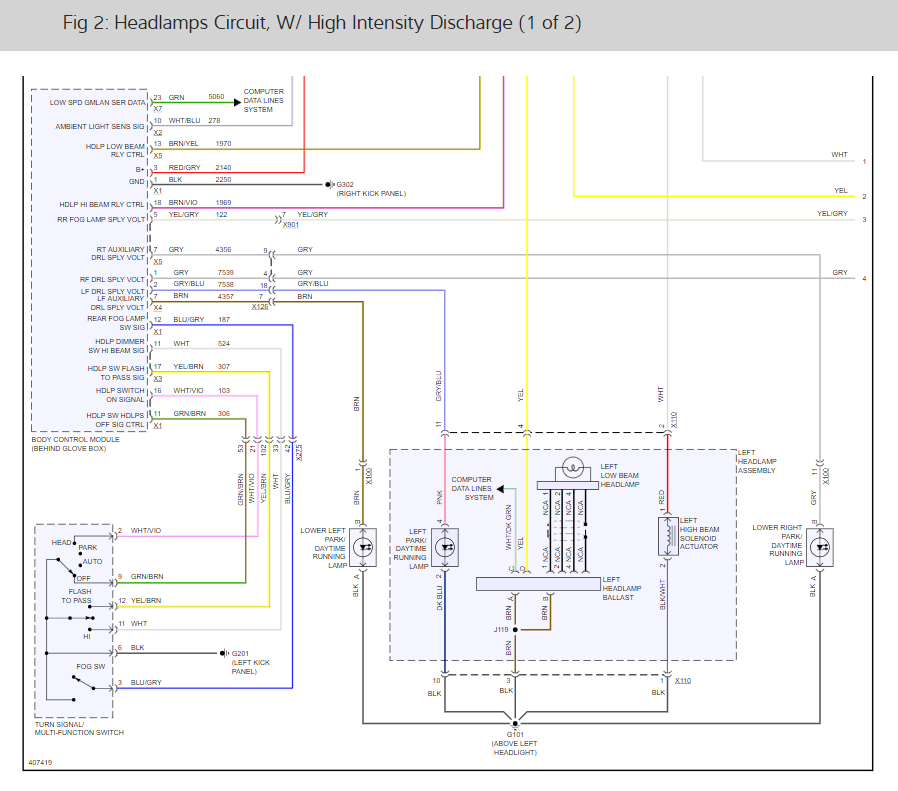Click the G201 left kick panel ground symbol
The width and height of the screenshot is (898, 791).
click(223, 653)
